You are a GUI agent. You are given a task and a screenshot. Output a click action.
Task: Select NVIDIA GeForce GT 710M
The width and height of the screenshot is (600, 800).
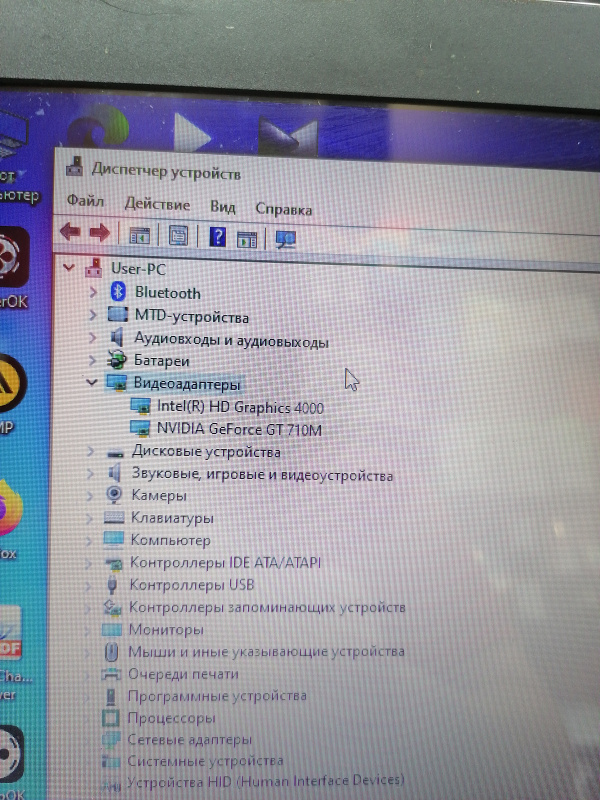coord(239,429)
